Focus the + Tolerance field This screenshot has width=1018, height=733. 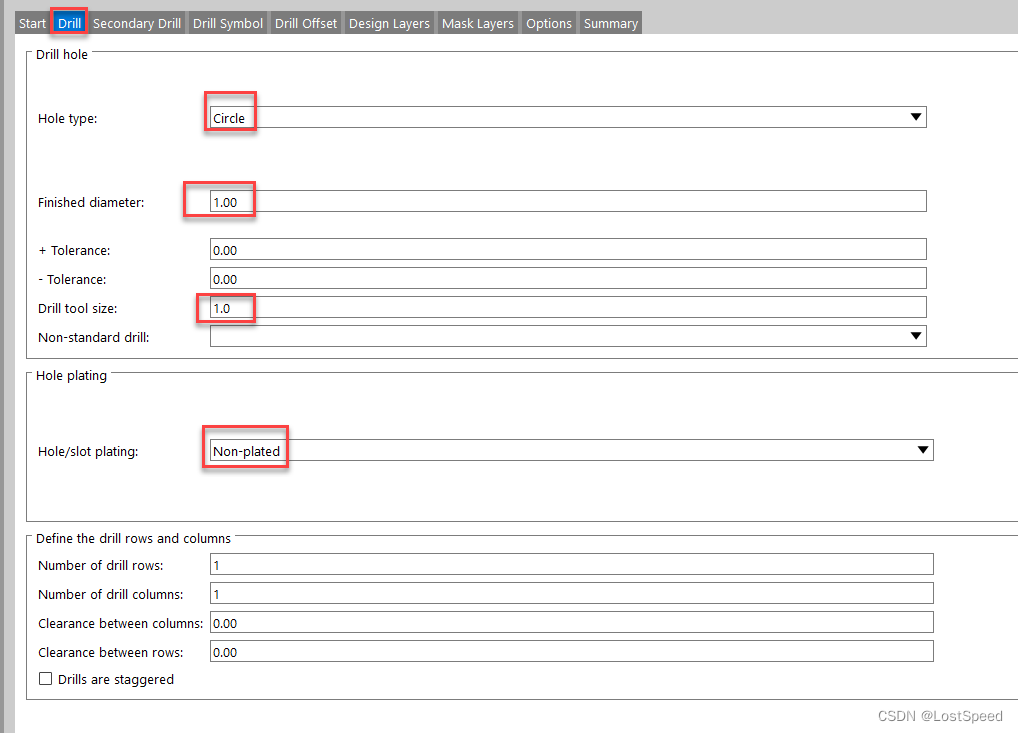pyautogui.click(x=568, y=250)
